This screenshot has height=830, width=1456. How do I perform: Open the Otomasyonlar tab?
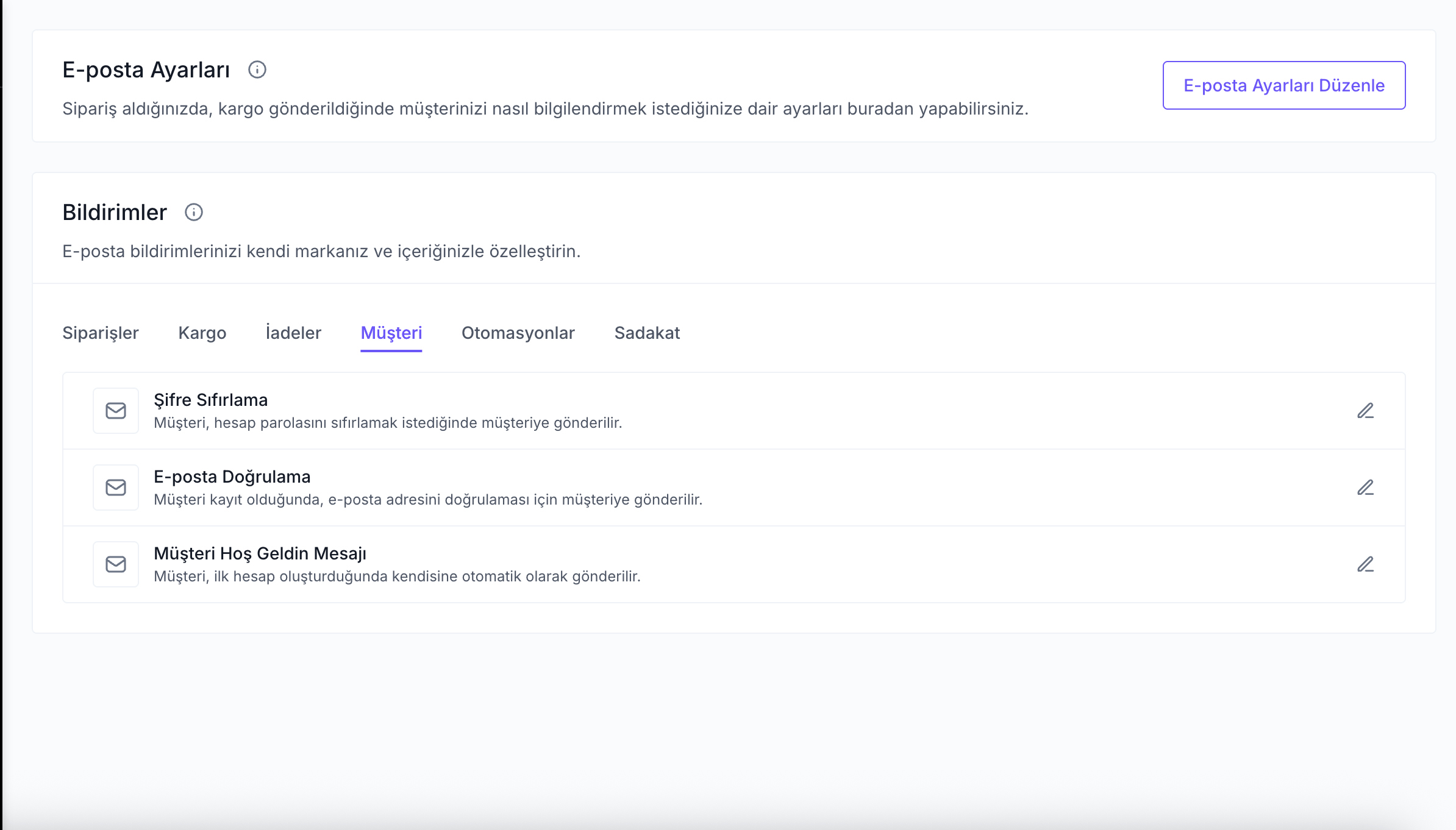518,333
